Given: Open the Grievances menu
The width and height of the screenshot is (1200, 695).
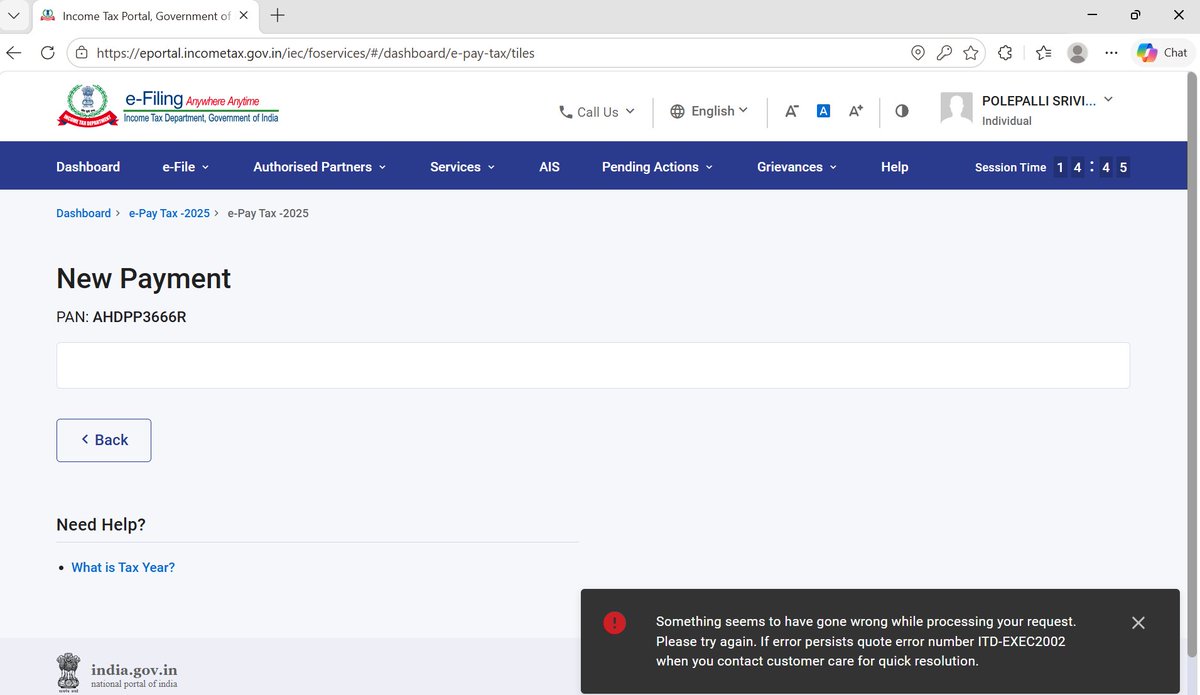Looking at the screenshot, I should 797,167.
